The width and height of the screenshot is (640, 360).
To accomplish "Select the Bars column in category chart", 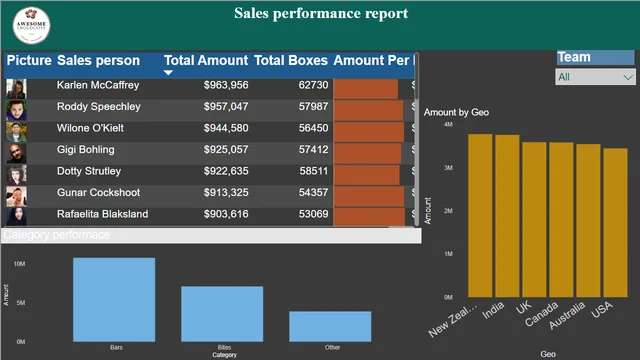I will [x=114, y=300].
